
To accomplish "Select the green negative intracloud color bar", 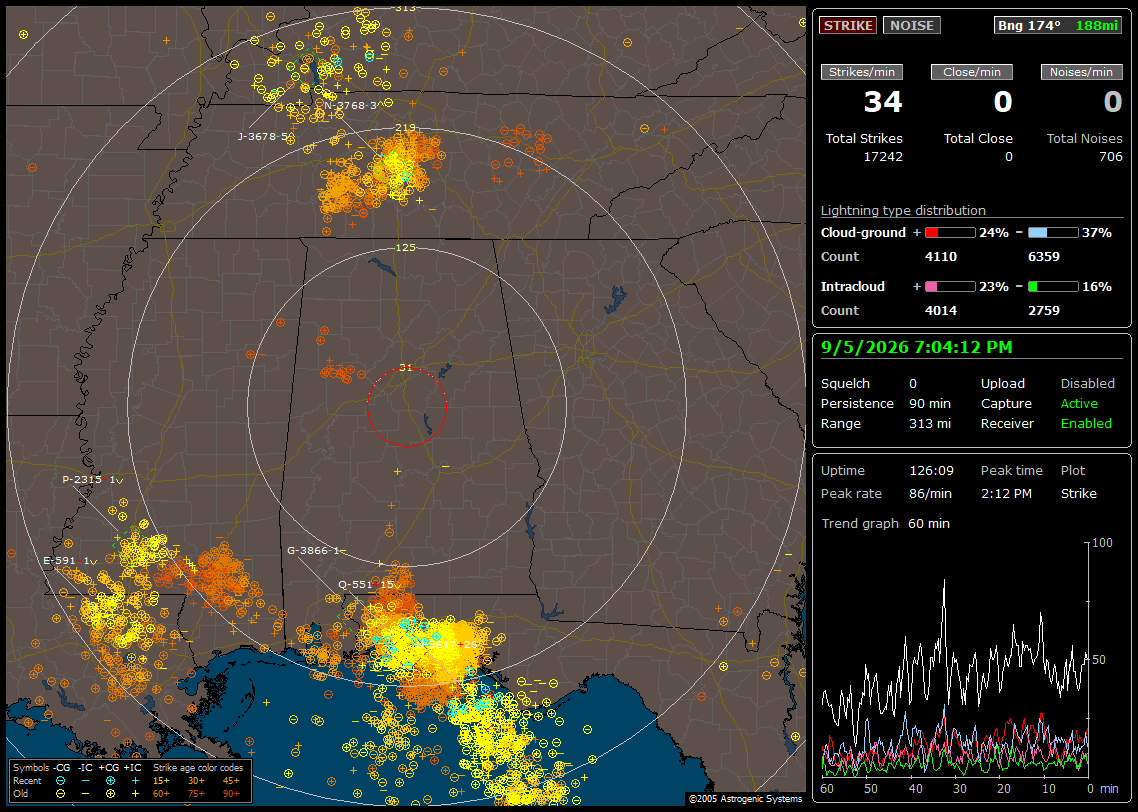I will [x=1052, y=287].
